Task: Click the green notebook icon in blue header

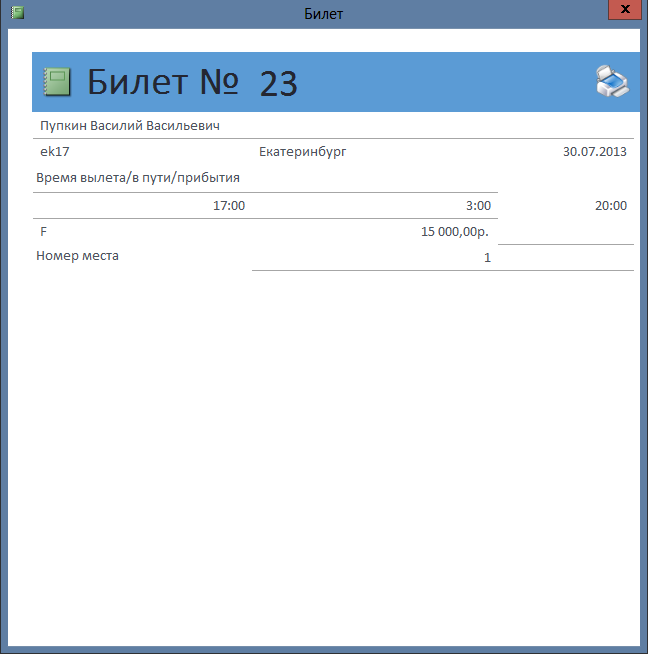Action: (x=57, y=82)
